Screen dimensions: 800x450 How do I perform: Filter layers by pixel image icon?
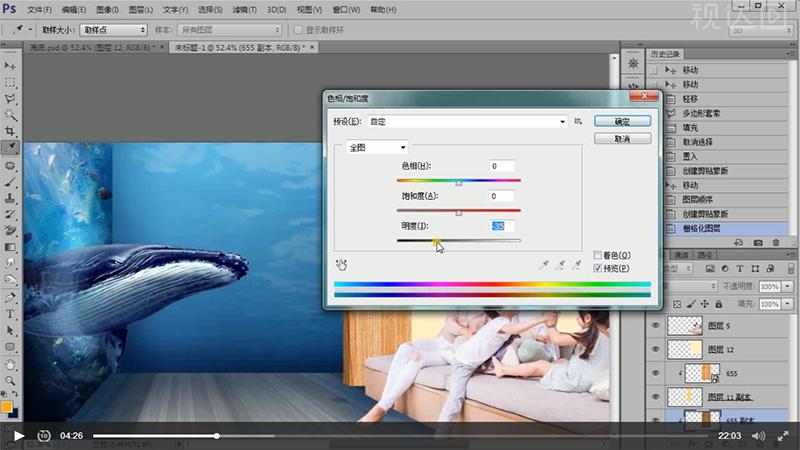coord(710,268)
